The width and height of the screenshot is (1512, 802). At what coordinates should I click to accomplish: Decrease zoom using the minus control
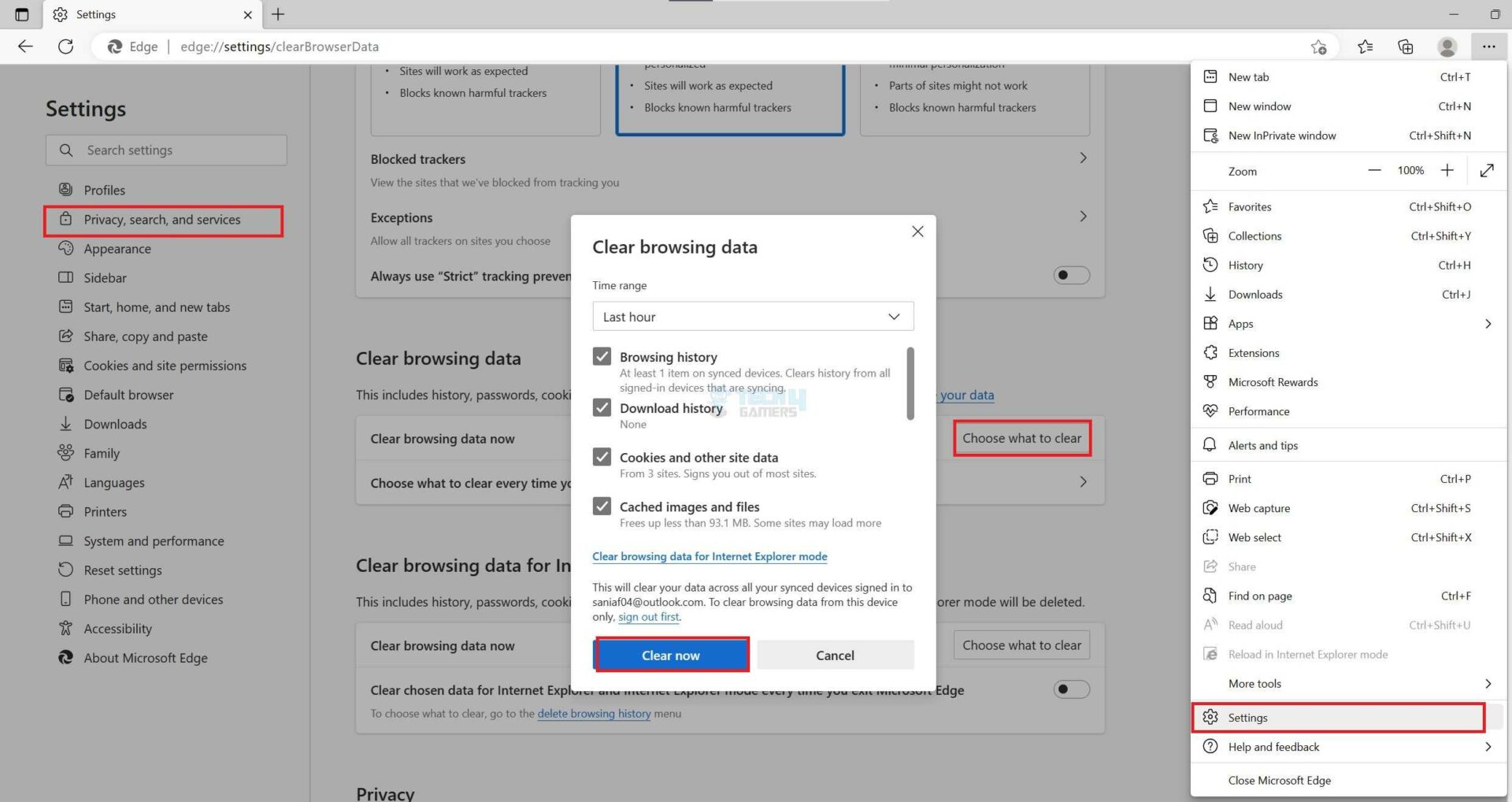tap(1375, 170)
